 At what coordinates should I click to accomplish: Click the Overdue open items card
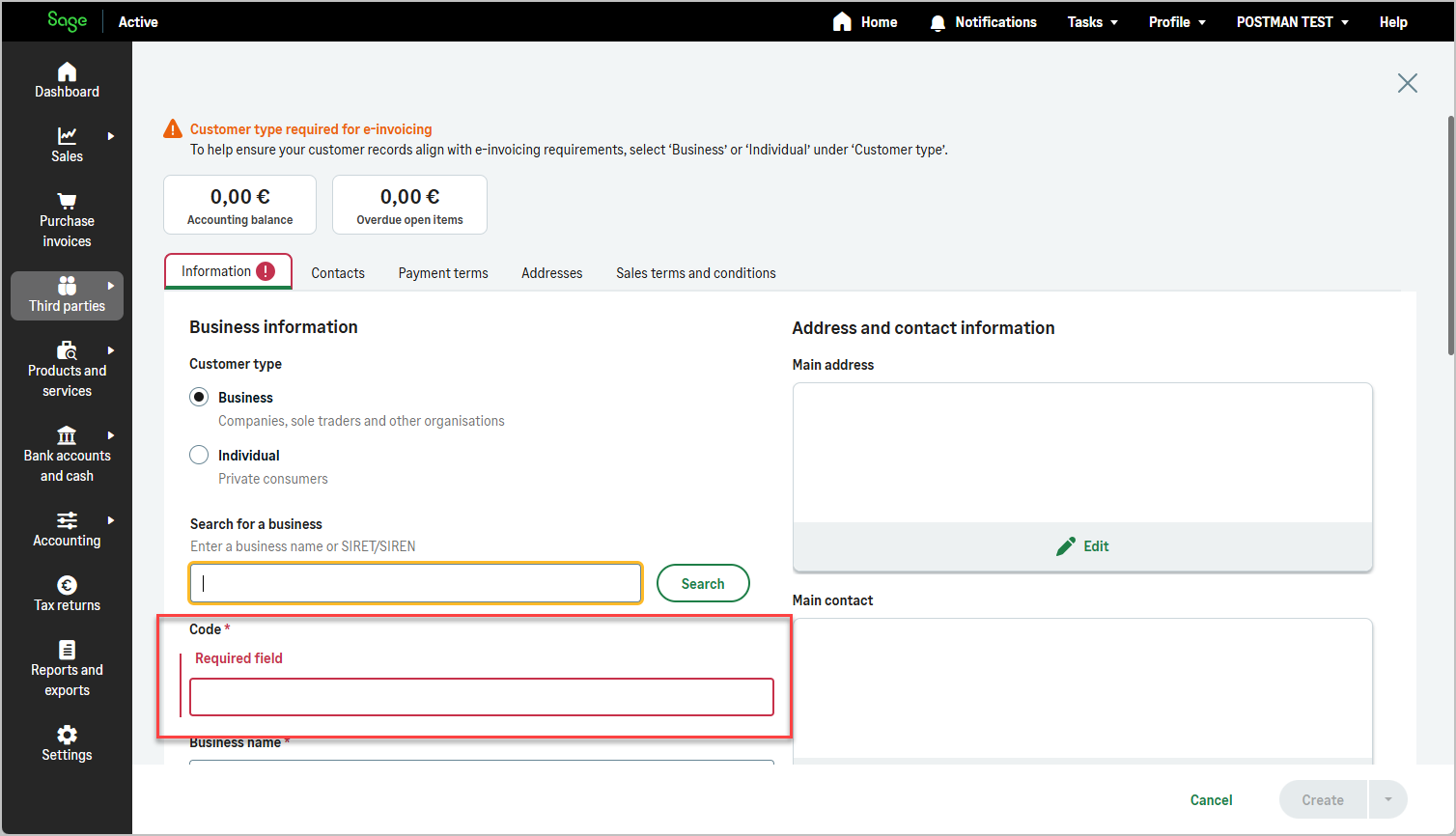[x=409, y=205]
